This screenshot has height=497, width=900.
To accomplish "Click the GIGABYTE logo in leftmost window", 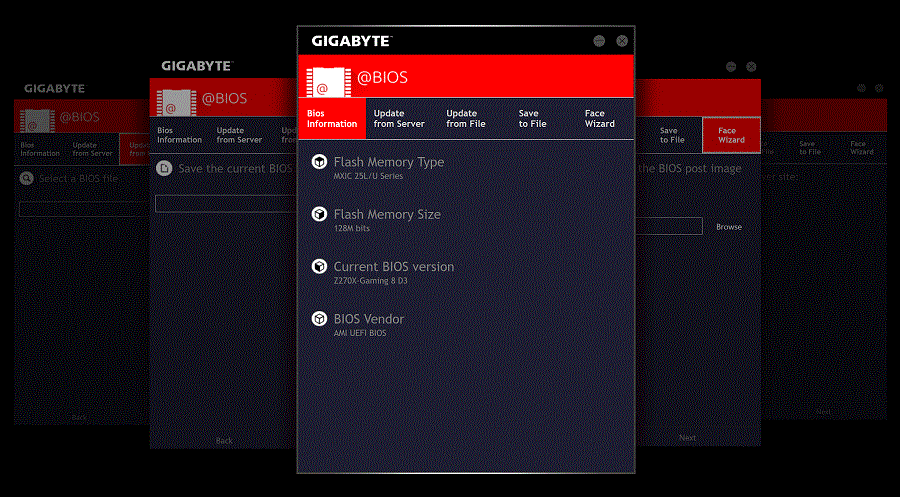I will (x=54, y=88).
